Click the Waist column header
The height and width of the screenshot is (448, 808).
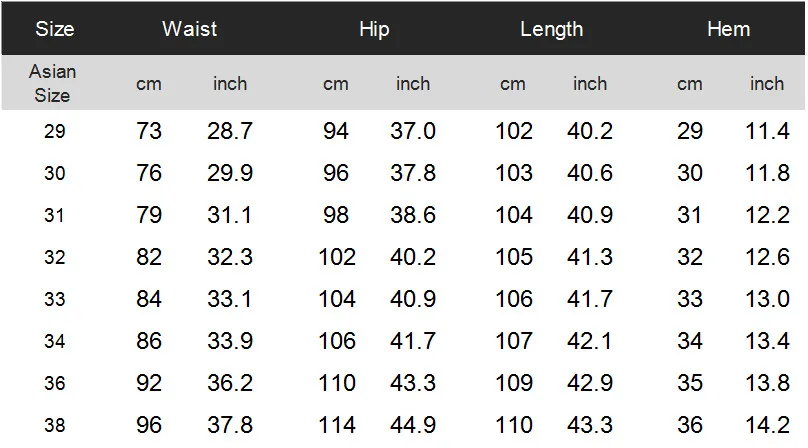tap(190, 29)
